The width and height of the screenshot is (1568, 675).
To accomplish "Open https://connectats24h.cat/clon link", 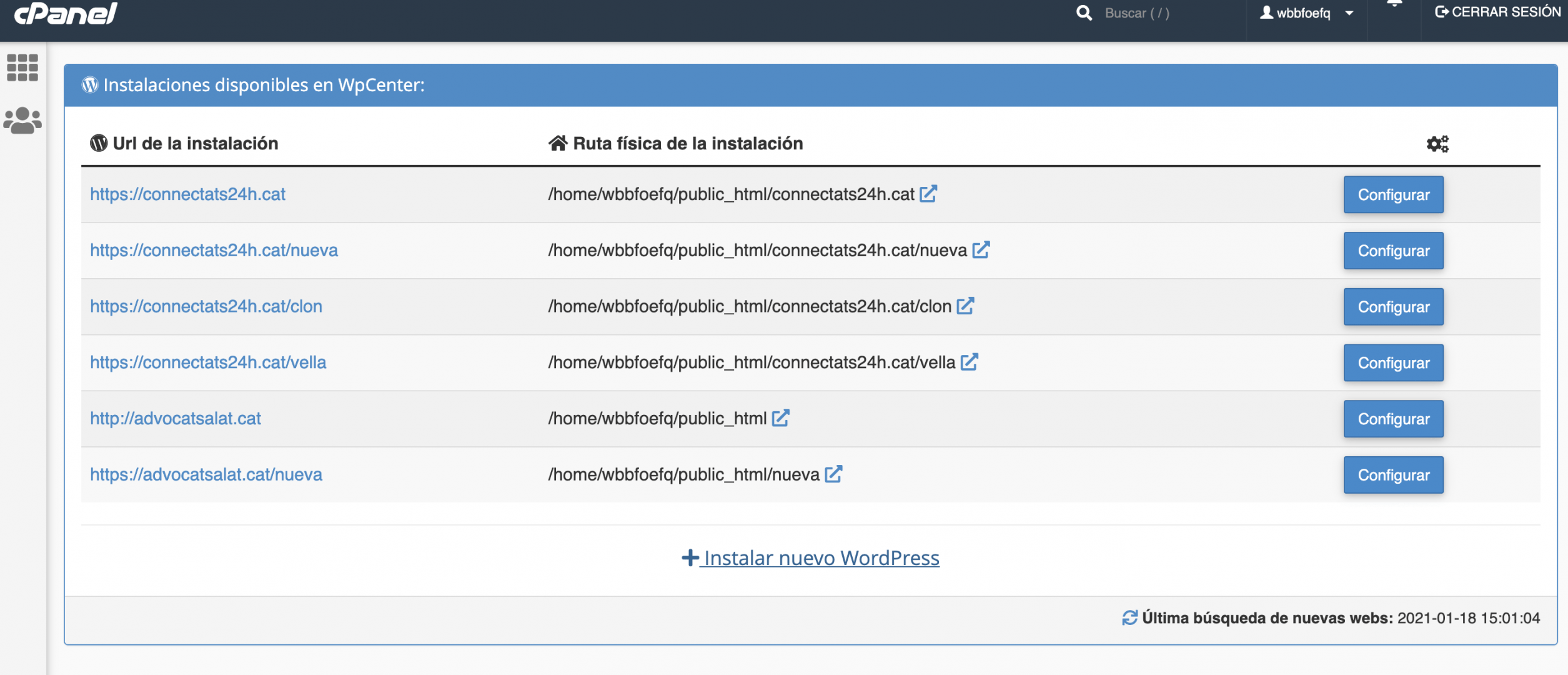I will 206,306.
